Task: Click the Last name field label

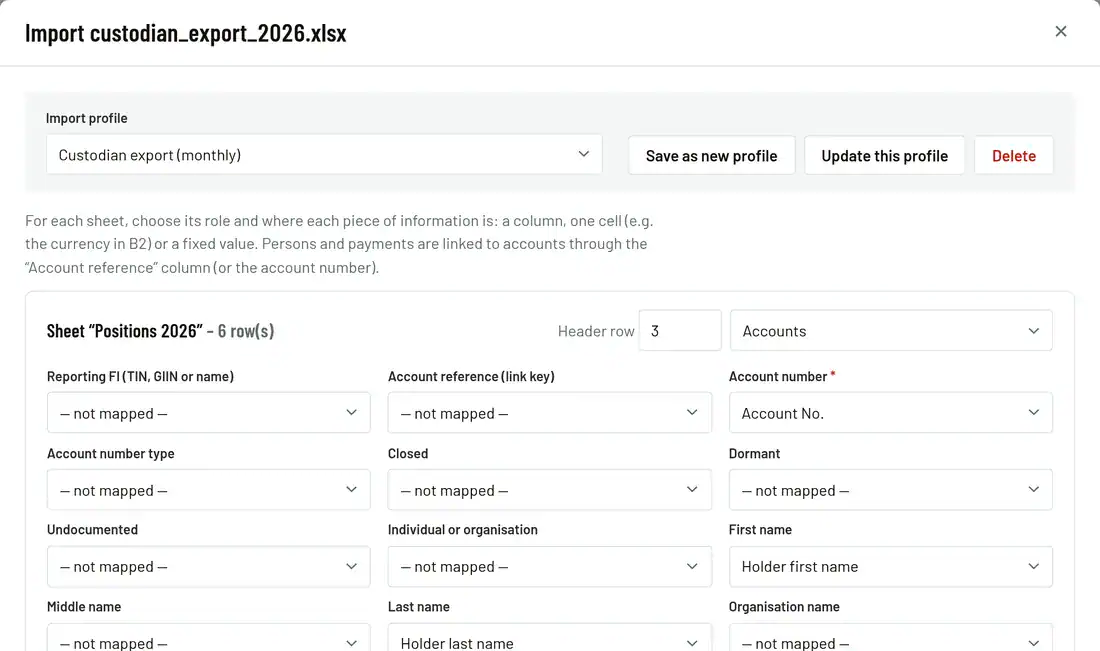Action: 419,607
